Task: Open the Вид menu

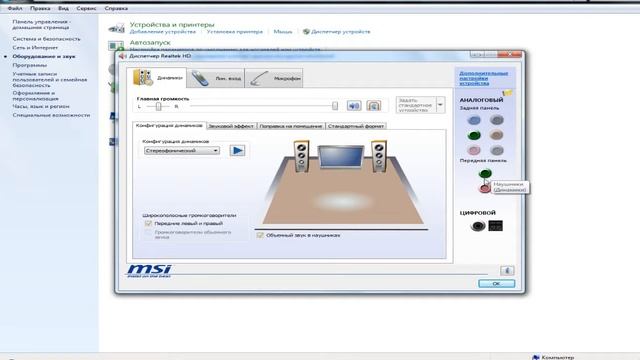Action: coord(63,8)
